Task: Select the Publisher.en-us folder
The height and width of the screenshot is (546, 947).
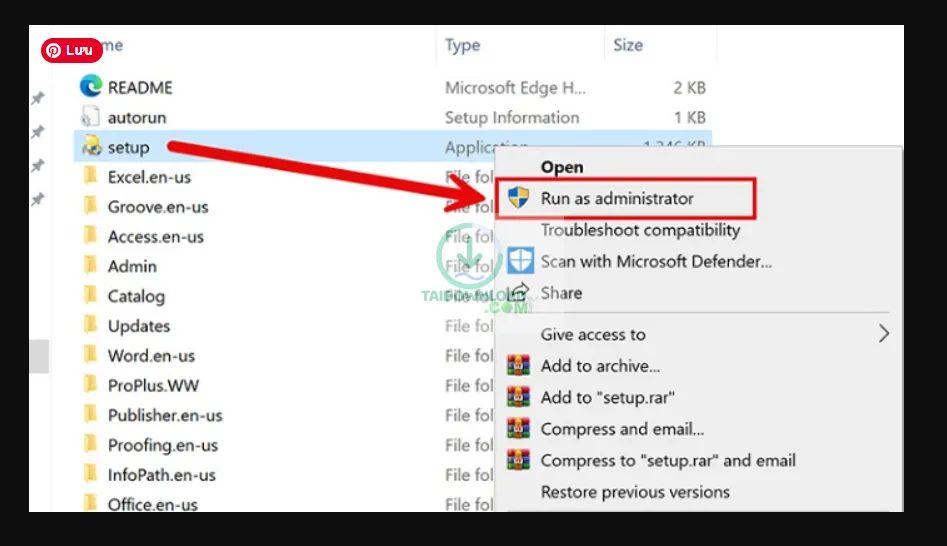Action: [165, 415]
